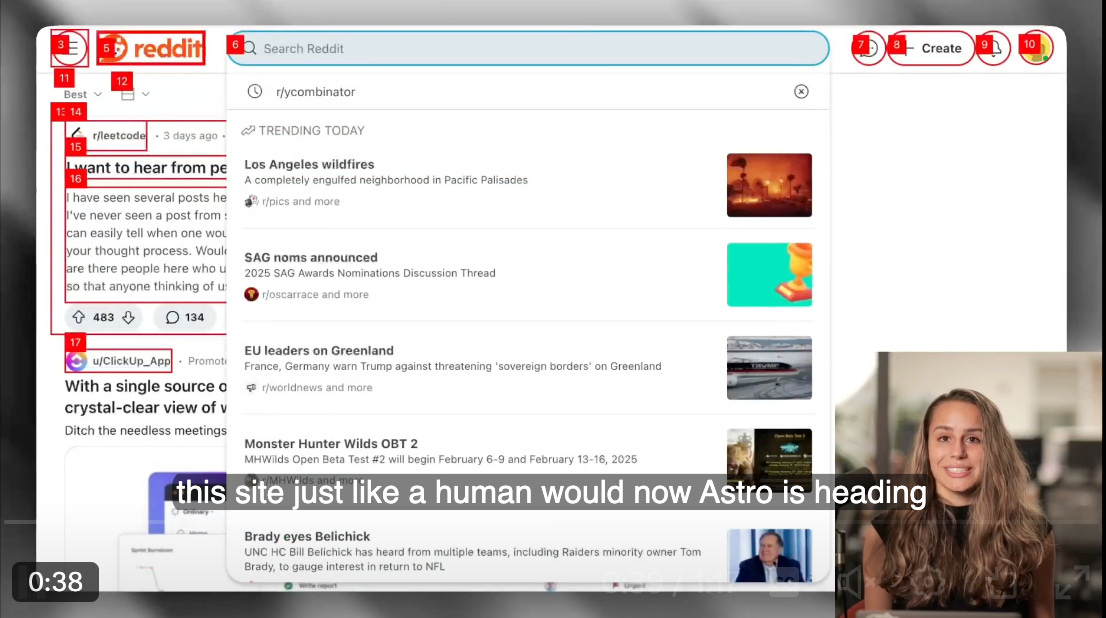Click the TRENDING TODAY heading
1106x618 pixels.
303,131
